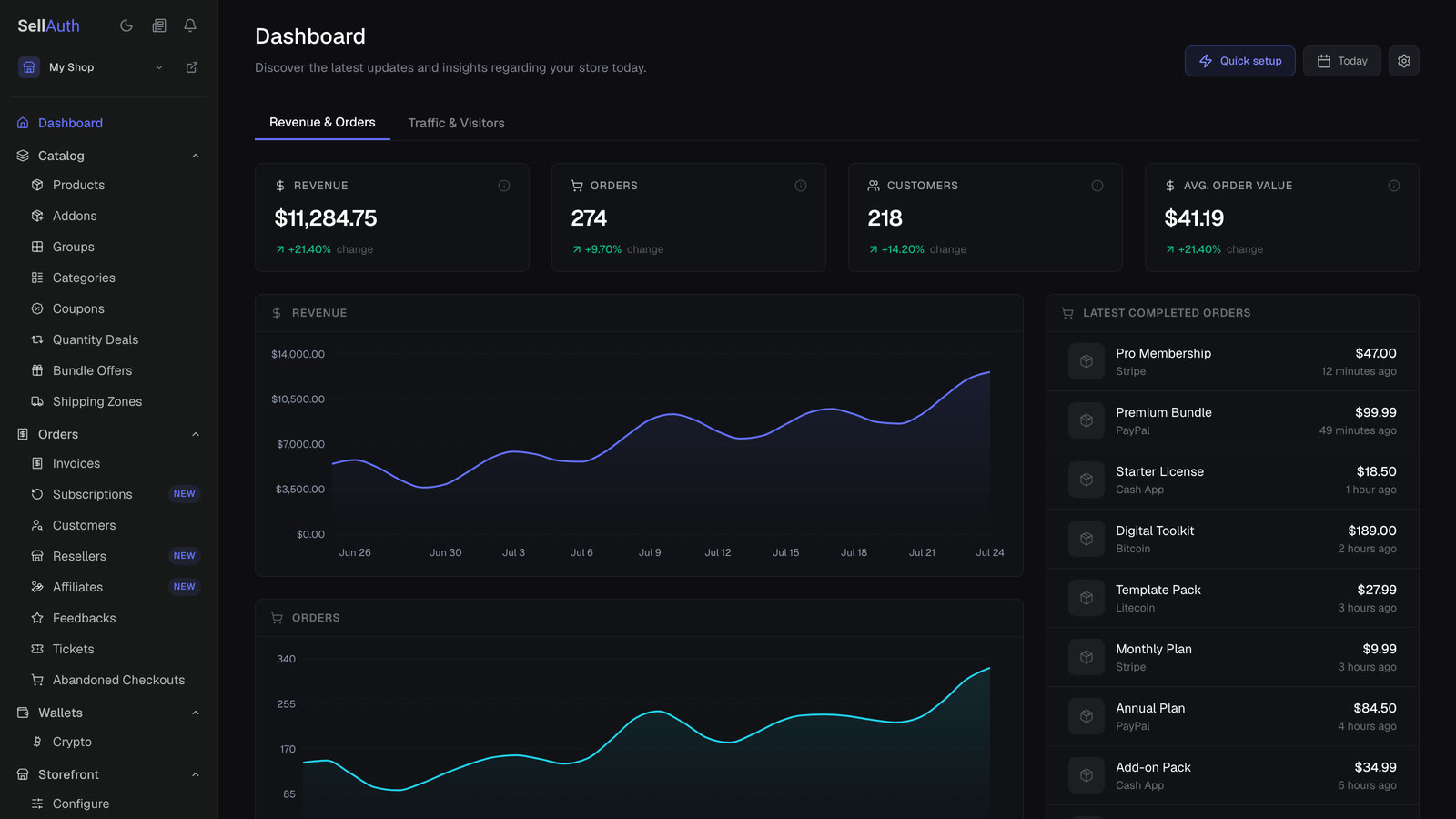Open the Template Pack order
This screenshot has height=819, width=1456.
click(1232, 598)
